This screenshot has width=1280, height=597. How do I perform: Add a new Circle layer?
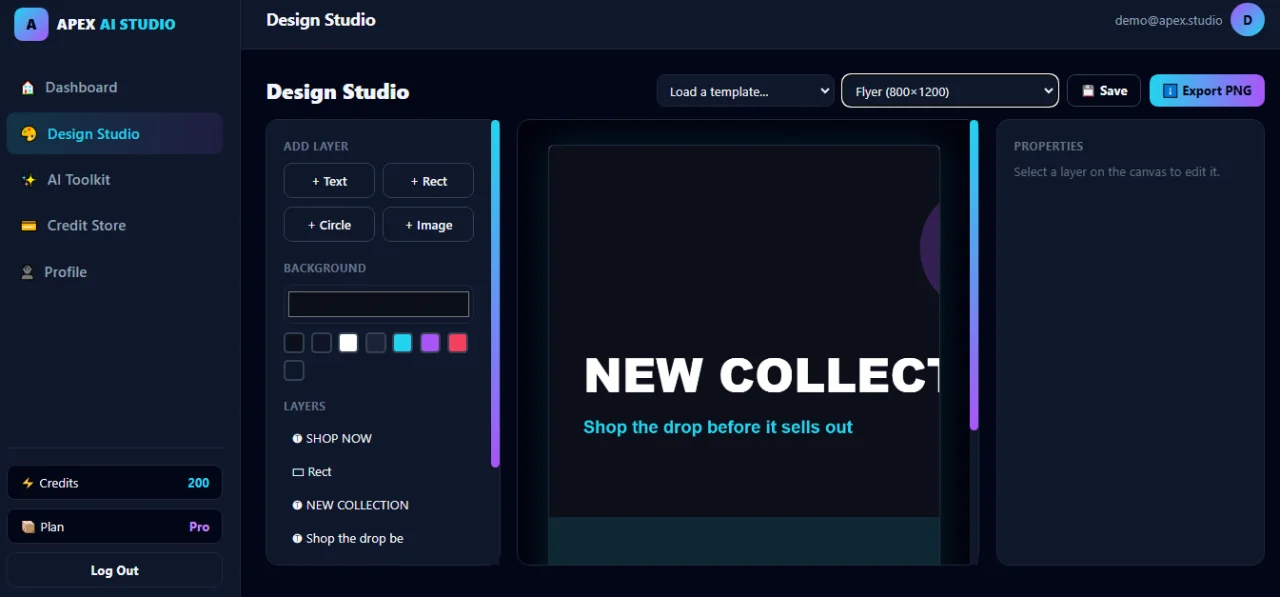pyautogui.click(x=329, y=225)
